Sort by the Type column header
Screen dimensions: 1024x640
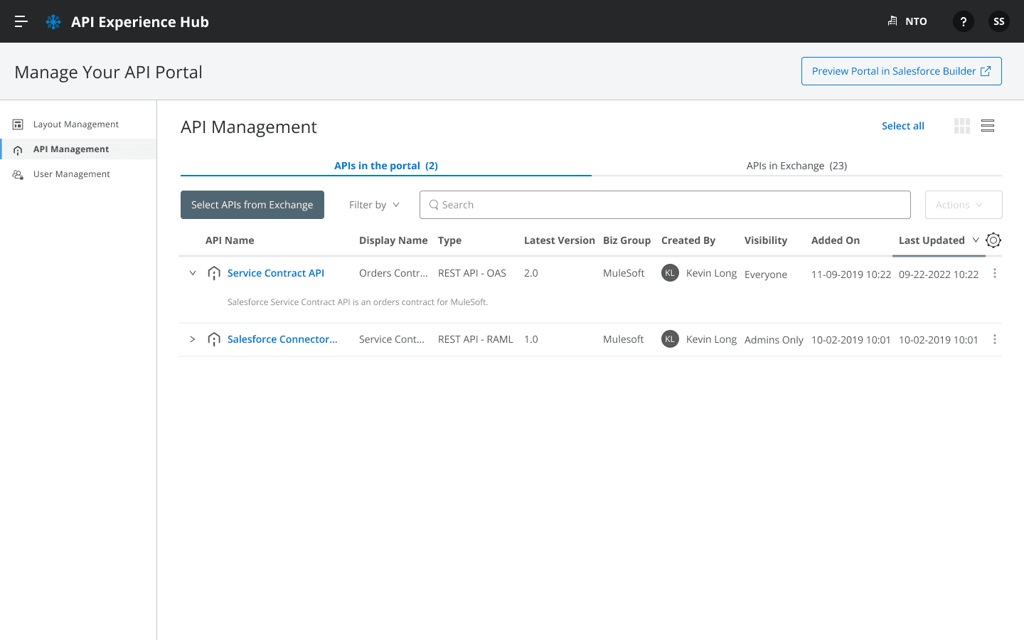pyautogui.click(x=449, y=240)
